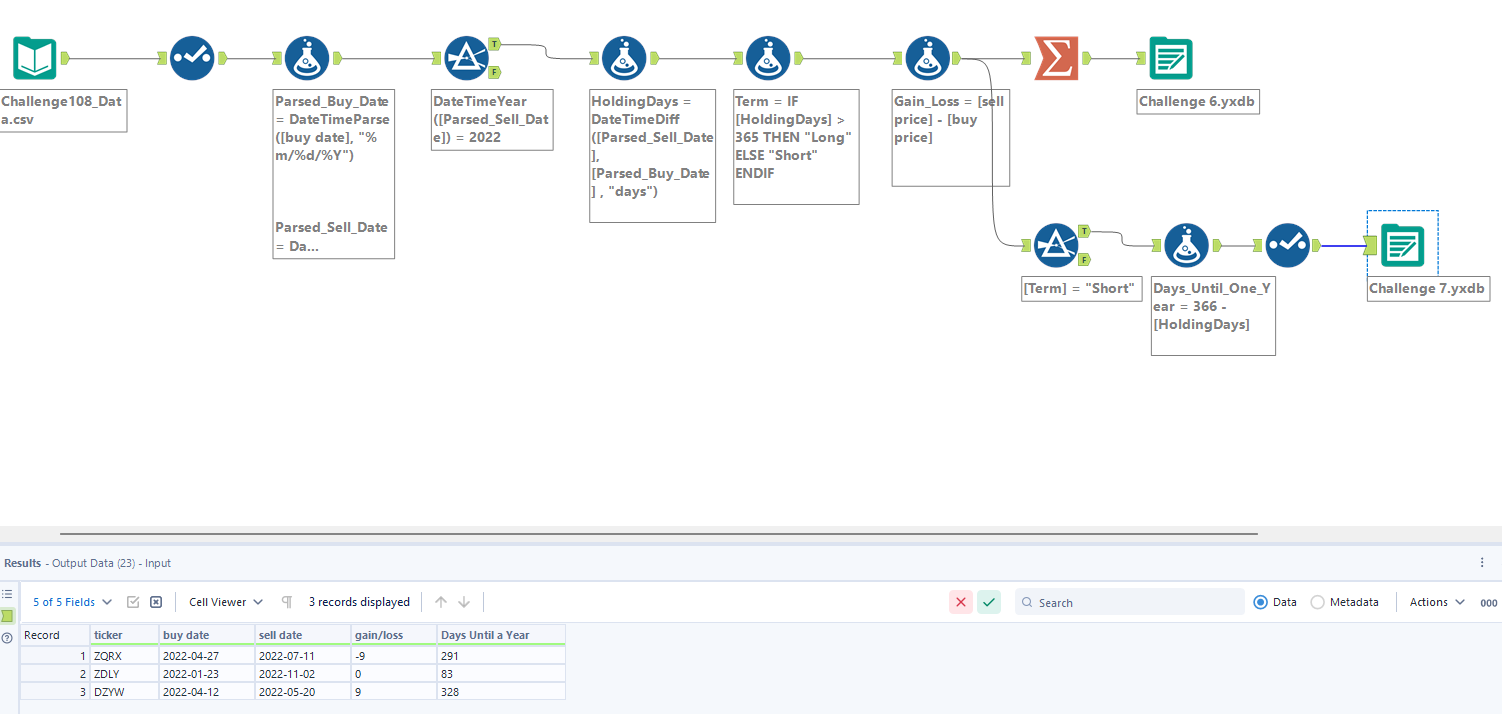Click the sell date cell 2022-11-02
The image size is (1502, 714).
point(303,674)
